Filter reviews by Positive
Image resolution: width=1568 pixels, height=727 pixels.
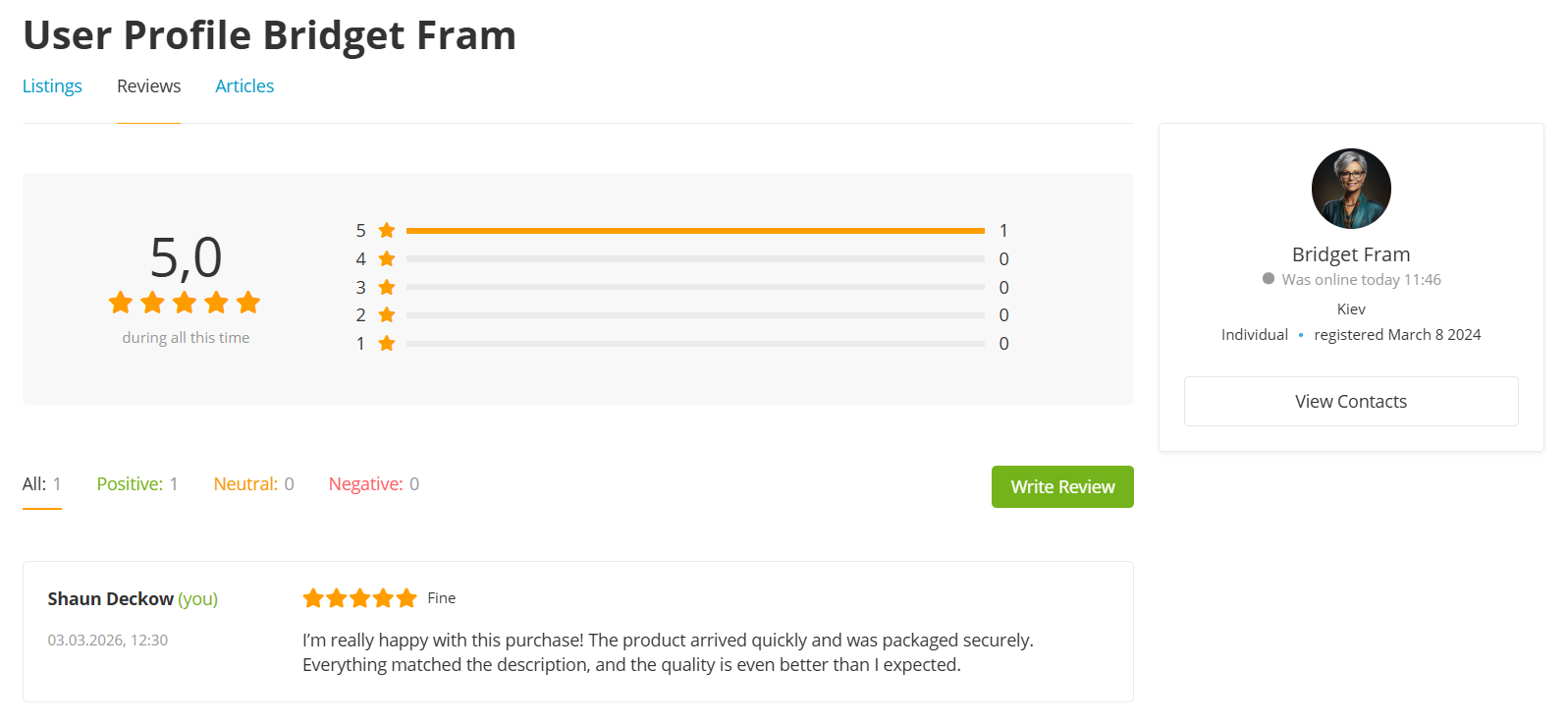tap(137, 484)
